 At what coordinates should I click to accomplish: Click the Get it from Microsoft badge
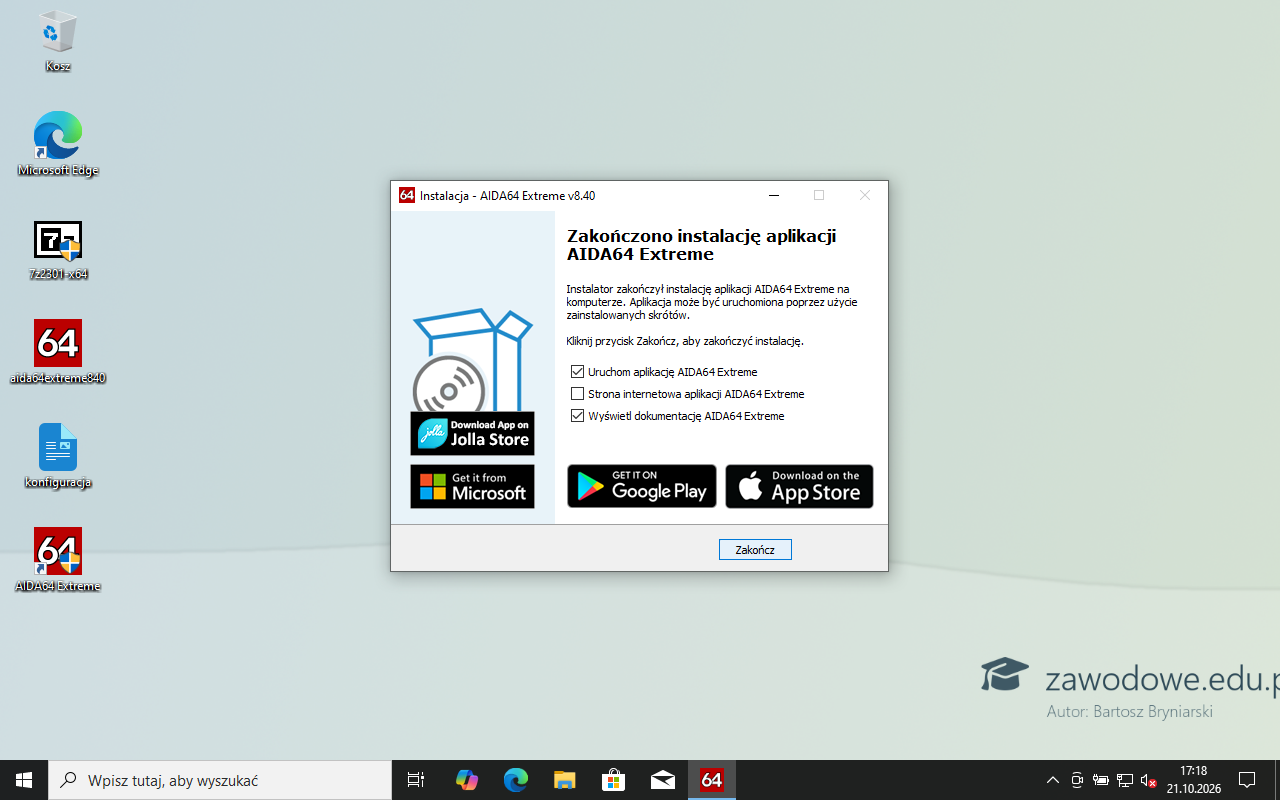pyautogui.click(x=472, y=486)
